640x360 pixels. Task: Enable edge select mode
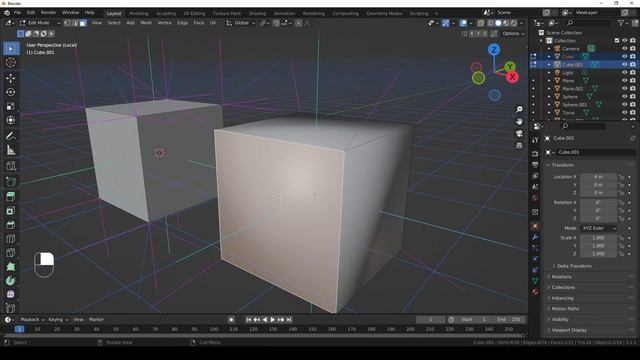click(x=75, y=23)
